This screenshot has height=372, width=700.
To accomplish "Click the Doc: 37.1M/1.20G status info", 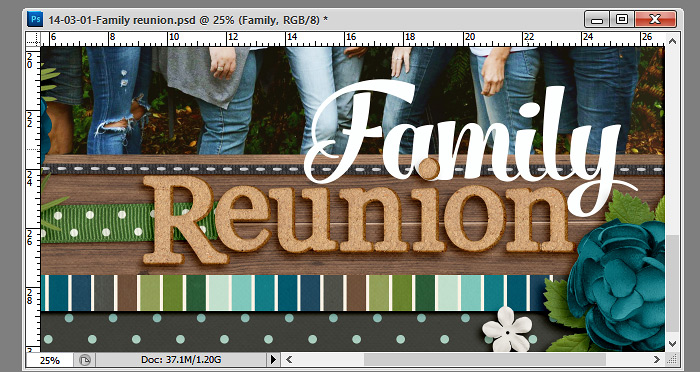I will pyautogui.click(x=181, y=359).
